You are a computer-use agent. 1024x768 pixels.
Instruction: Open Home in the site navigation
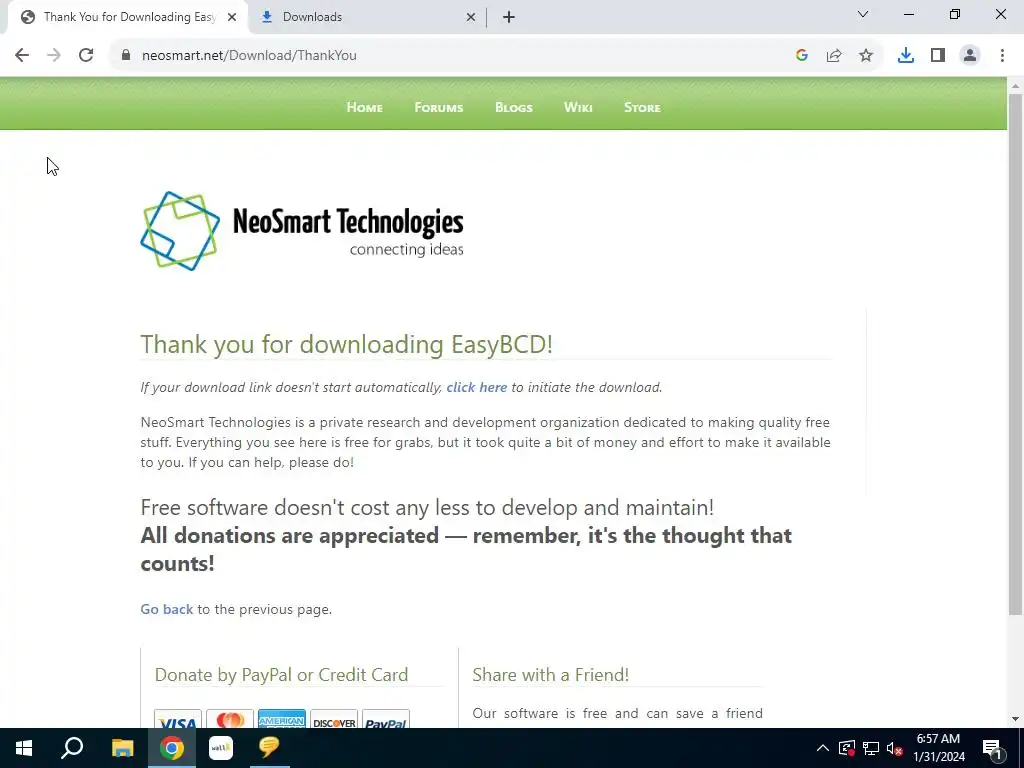(x=364, y=107)
